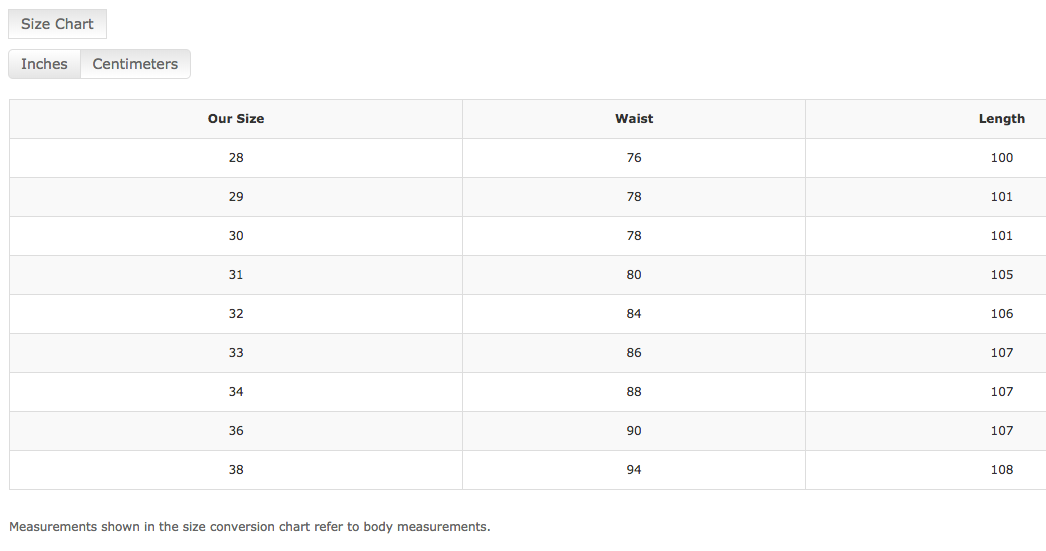Screen dimensions: 1046x551
Task: Click waist value 94
Action: (634, 470)
